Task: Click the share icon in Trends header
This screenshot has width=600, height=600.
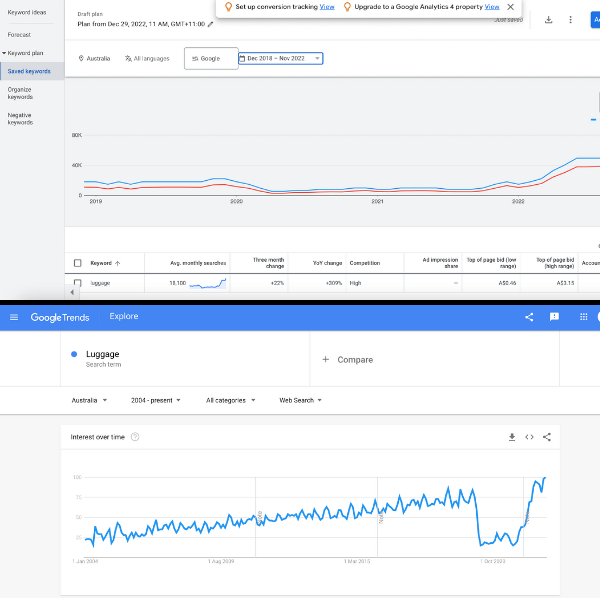Action: coord(529,317)
